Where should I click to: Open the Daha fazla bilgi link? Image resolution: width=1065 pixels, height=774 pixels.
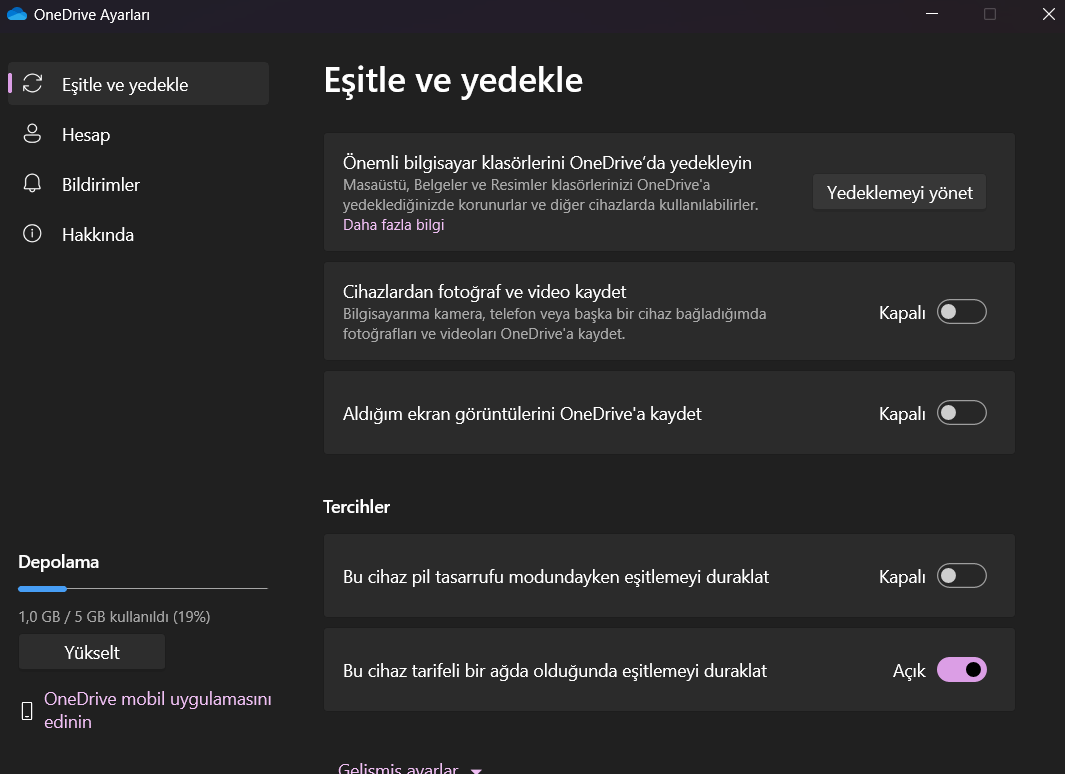[393, 225]
